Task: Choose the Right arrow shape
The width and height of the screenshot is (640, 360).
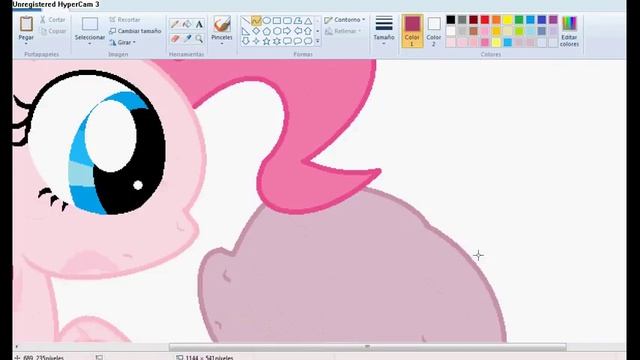Action: coord(287,31)
